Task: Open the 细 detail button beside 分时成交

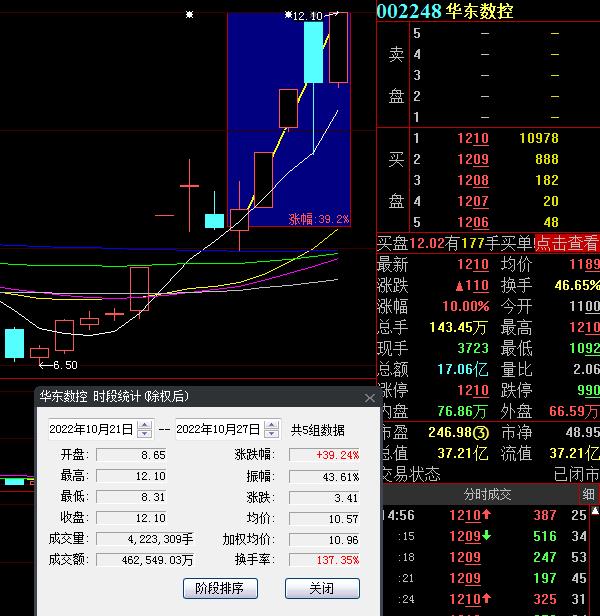Action: (589, 494)
